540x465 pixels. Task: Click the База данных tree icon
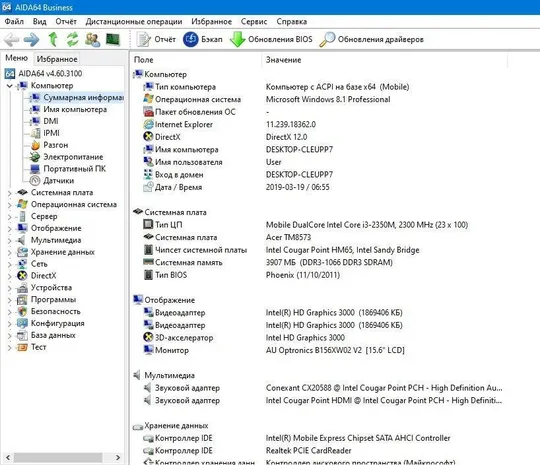[x=22, y=335]
